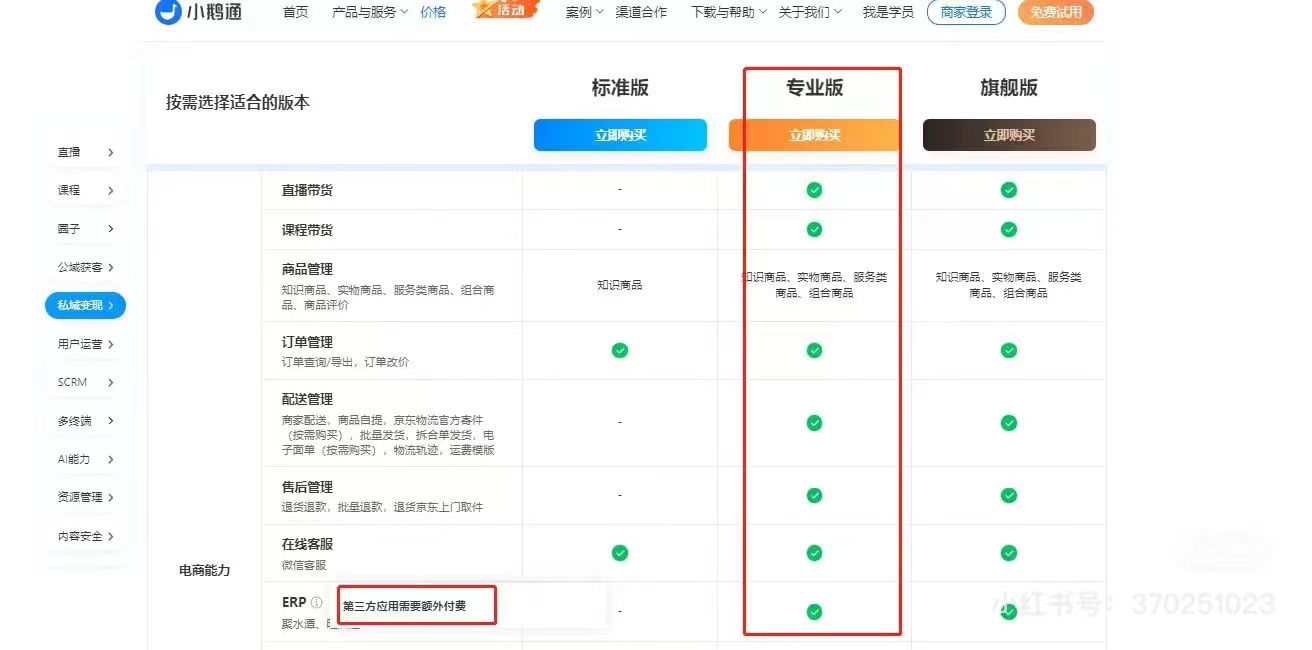Click the 课程带货 row label
1312x650 pixels.
pyautogui.click(x=307, y=230)
